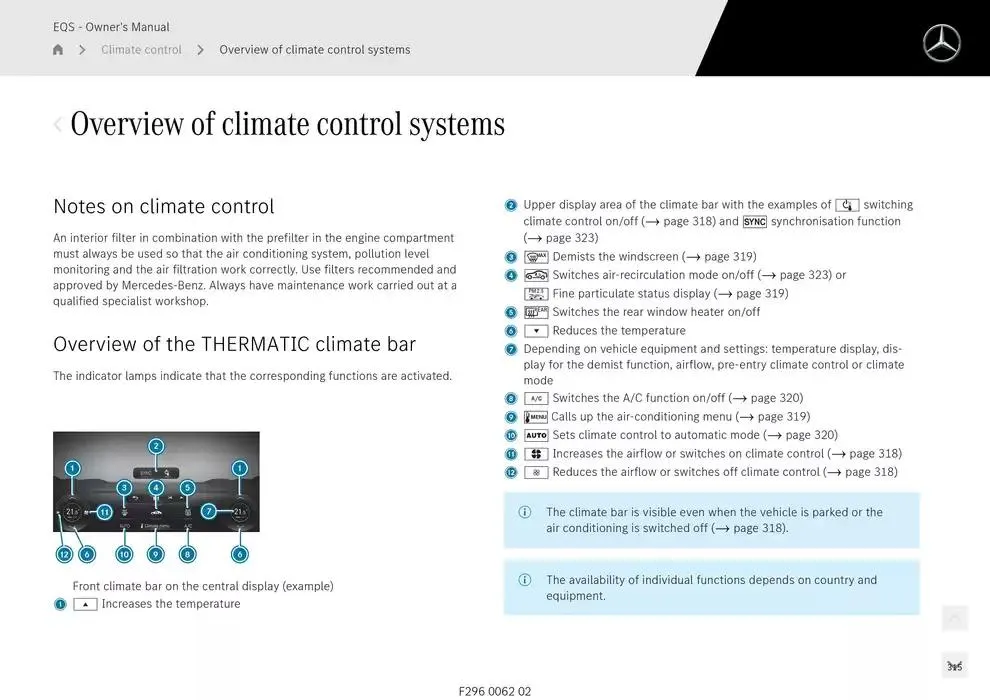The width and height of the screenshot is (990, 700).
Task: Click the home icon in breadcrumb
Action: [x=58, y=50]
